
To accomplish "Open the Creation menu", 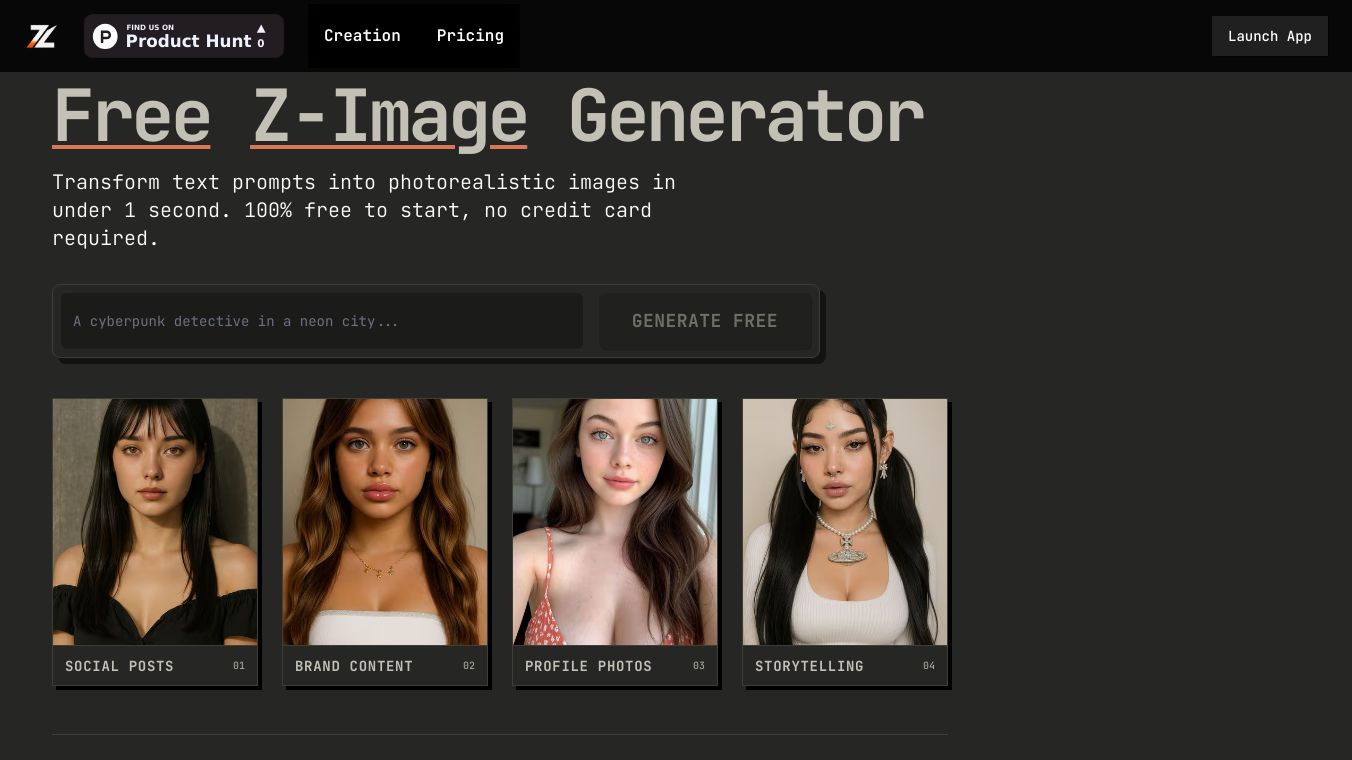I will coord(362,36).
